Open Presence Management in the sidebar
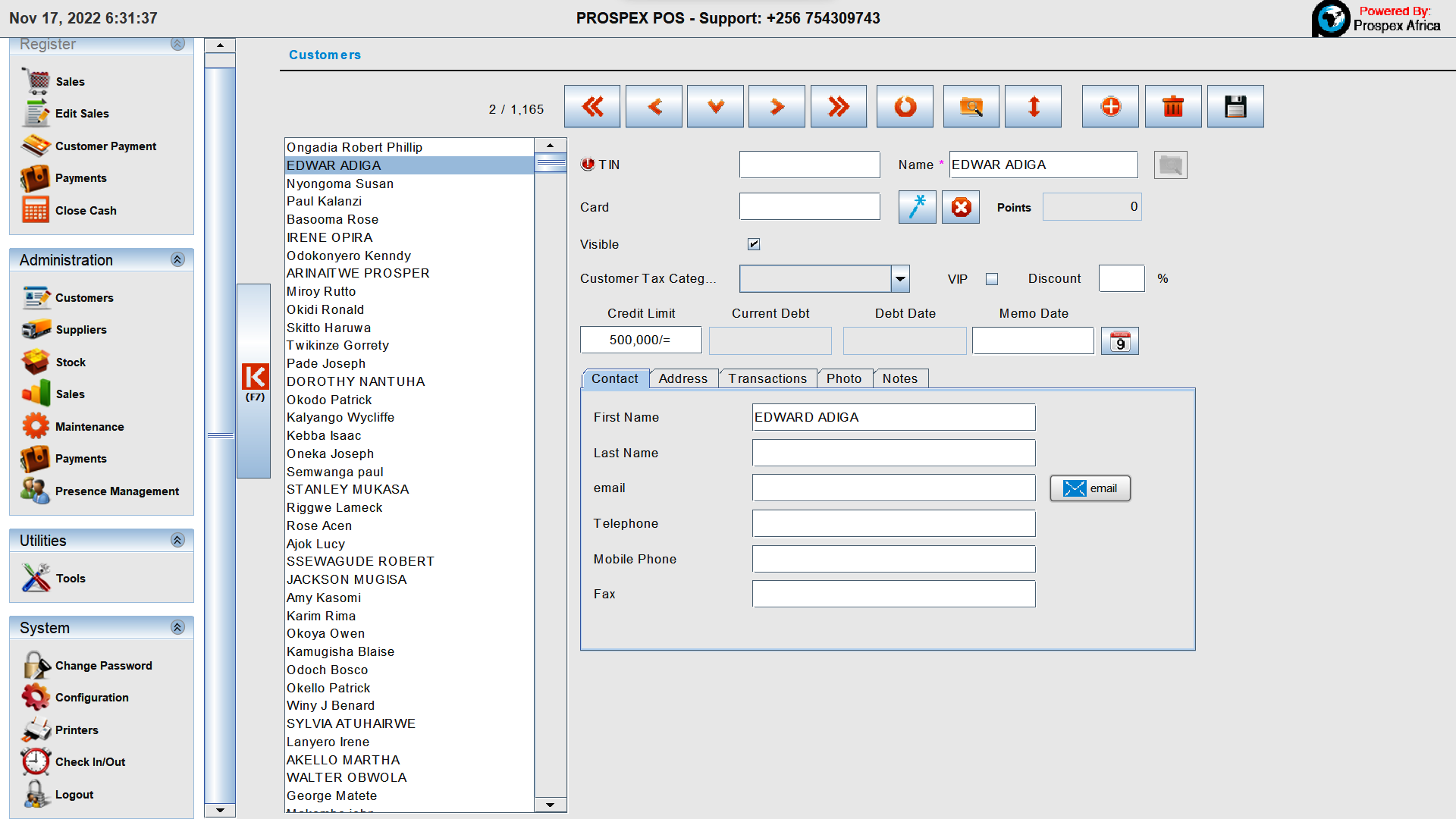Viewport: 1456px width, 819px height. point(117,491)
